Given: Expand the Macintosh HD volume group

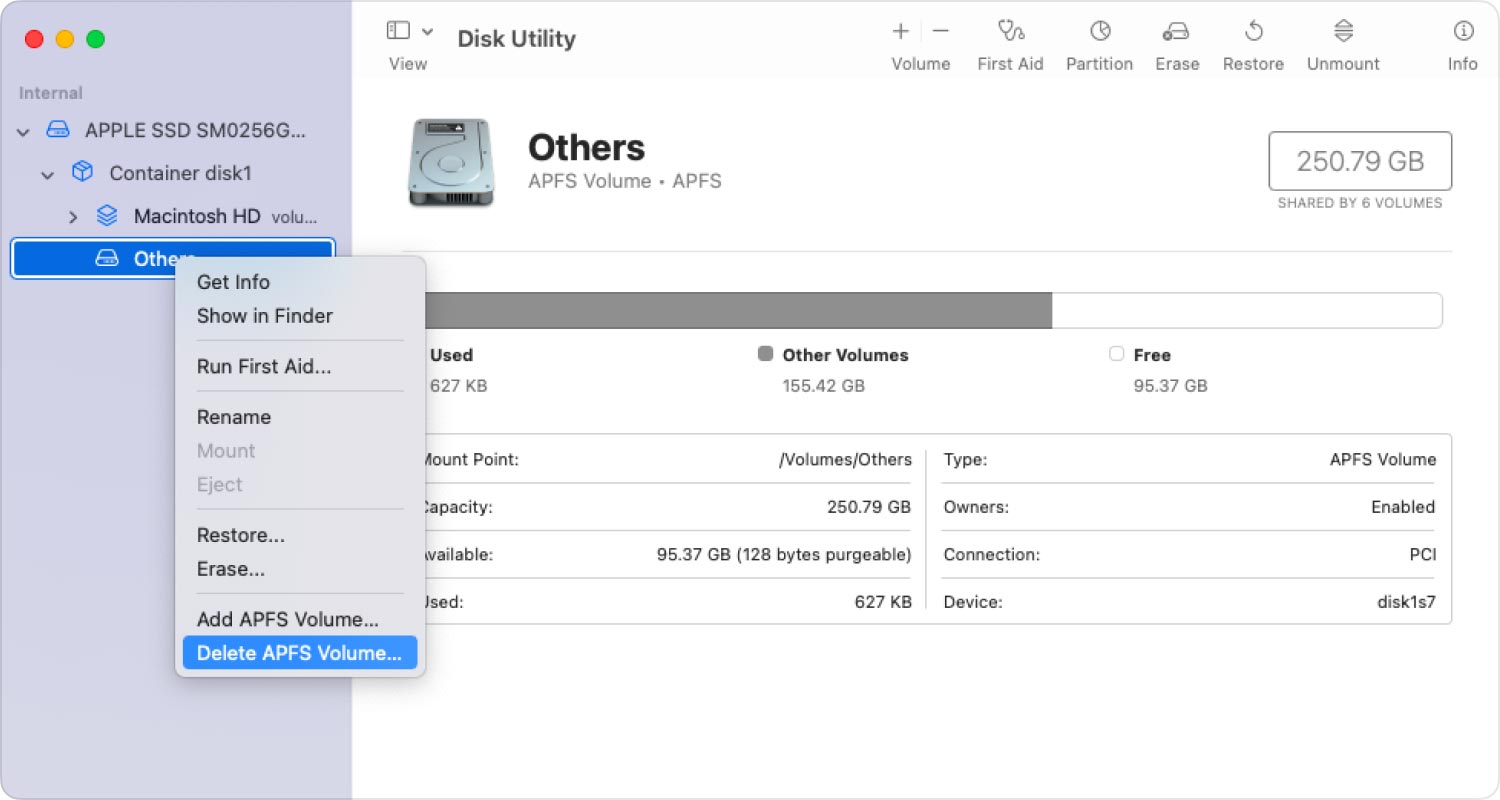Looking at the screenshot, I should (72, 216).
